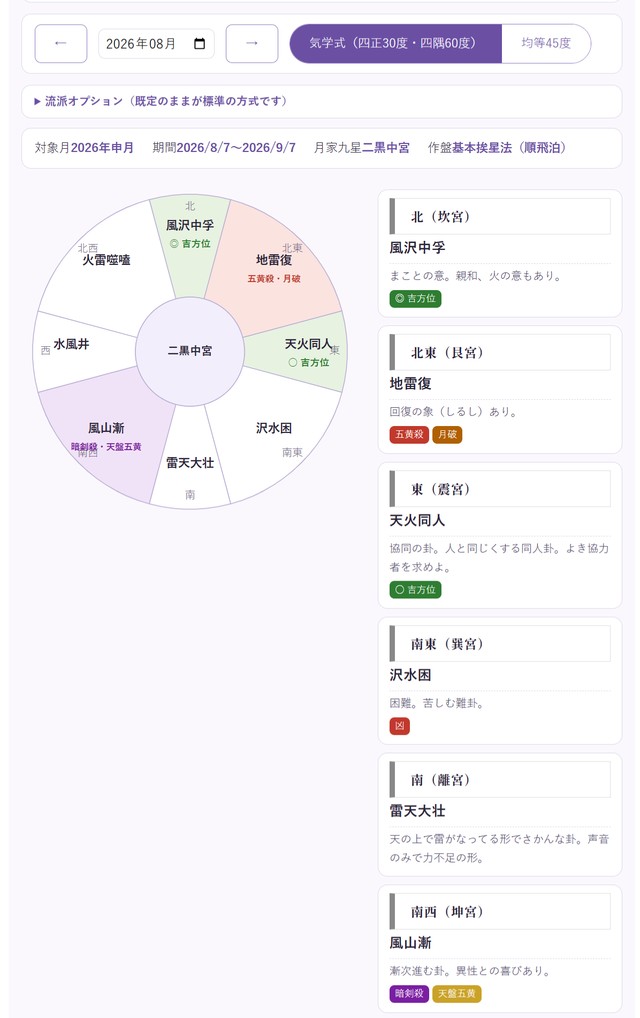Open the calendar picker icon in date field
This screenshot has width=640, height=1018.
[200, 43]
